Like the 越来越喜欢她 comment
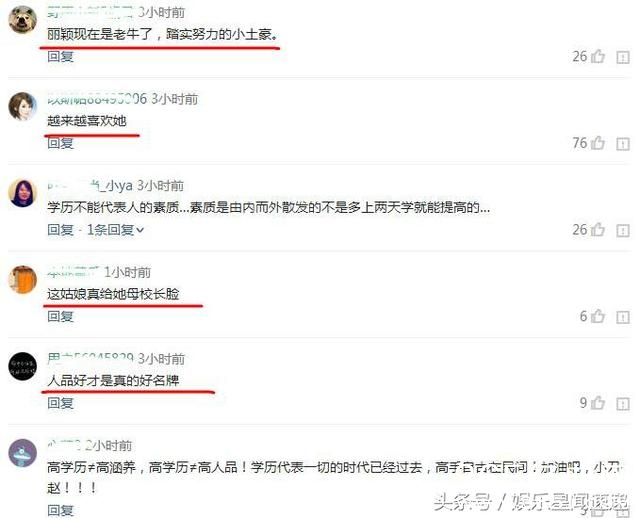 point(598,143)
